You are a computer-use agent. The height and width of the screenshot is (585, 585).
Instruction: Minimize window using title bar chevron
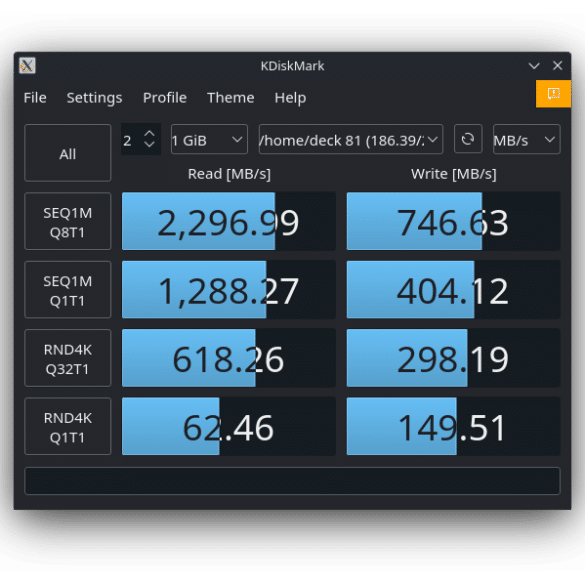(534, 66)
